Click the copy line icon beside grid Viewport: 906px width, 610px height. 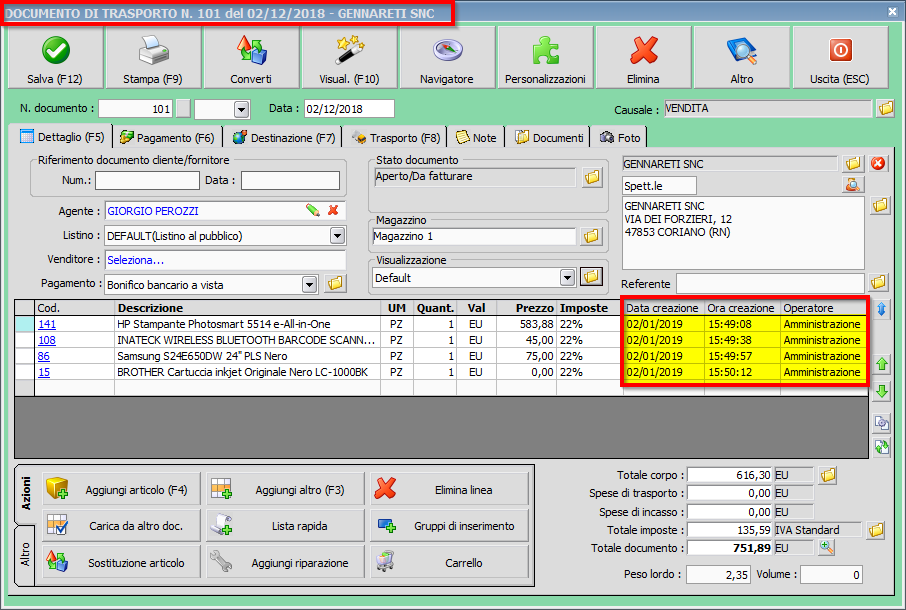tap(882, 423)
